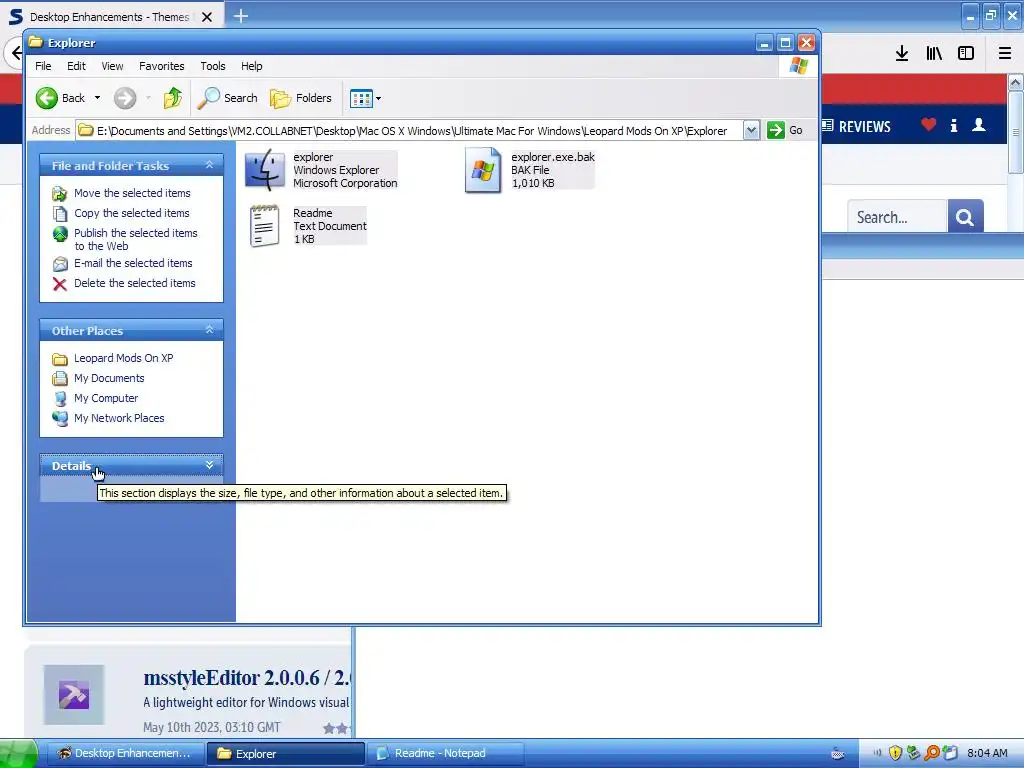1024x768 pixels.
Task: Open My Network Places link
Action: [x=119, y=418]
